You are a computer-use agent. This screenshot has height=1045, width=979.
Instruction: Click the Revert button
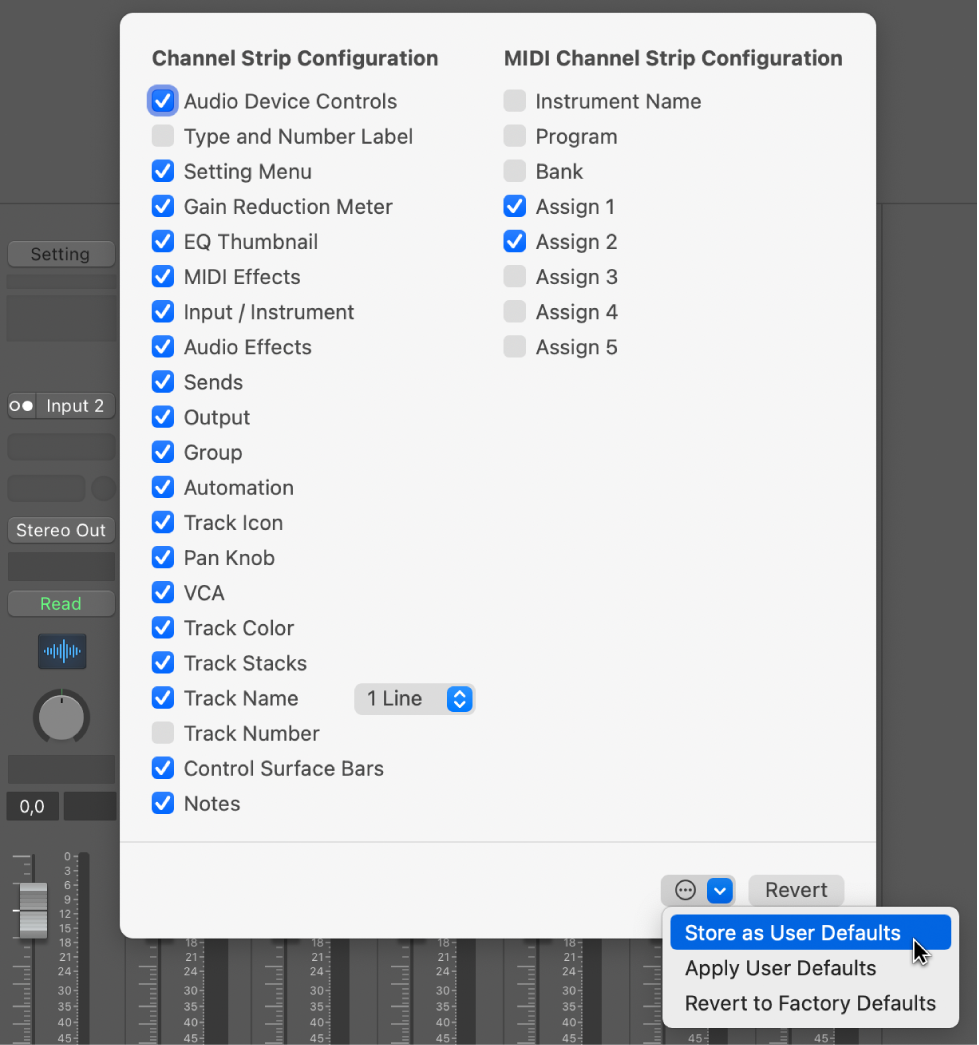point(795,890)
